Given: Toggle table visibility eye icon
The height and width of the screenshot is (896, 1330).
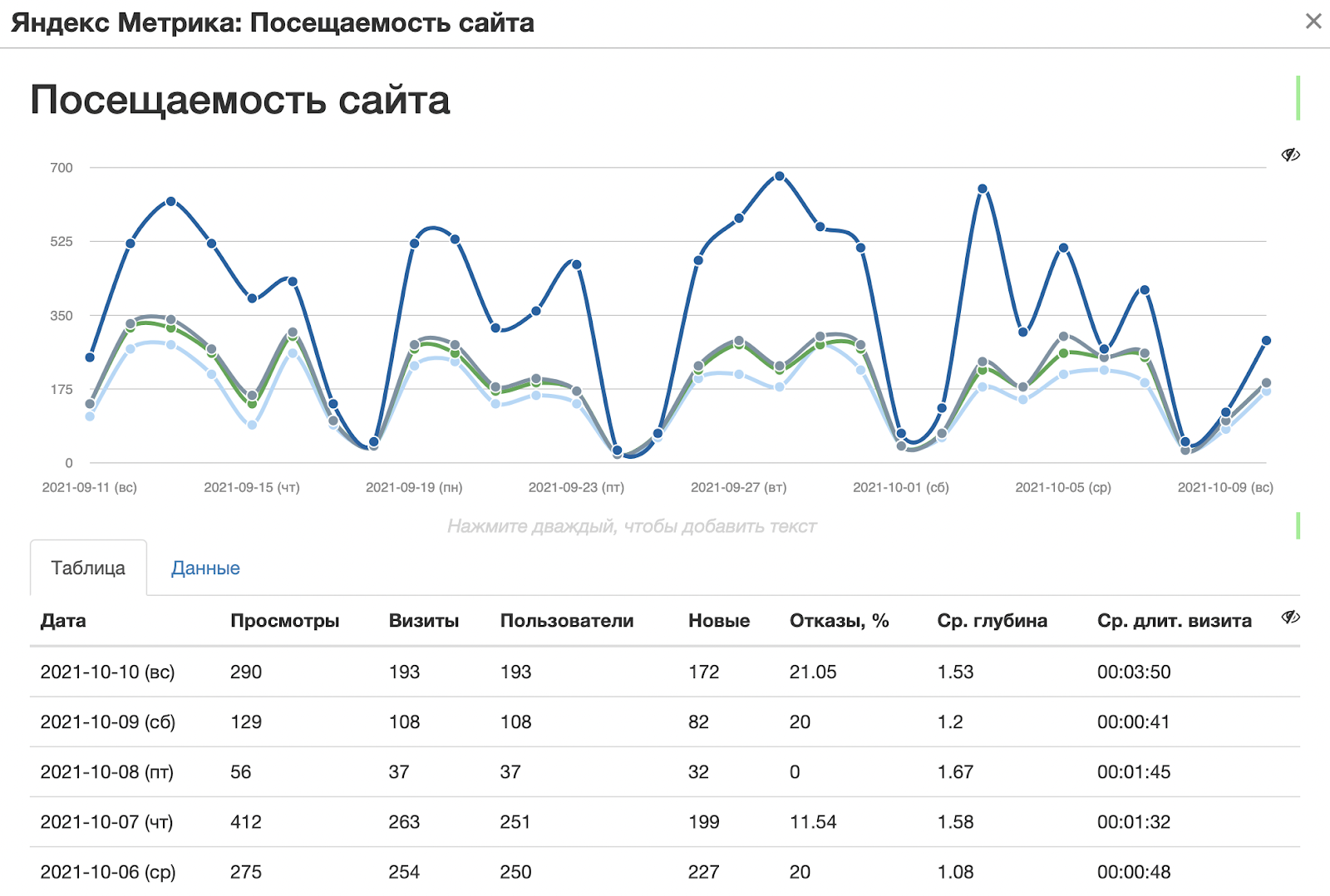Looking at the screenshot, I should coord(1290,617).
